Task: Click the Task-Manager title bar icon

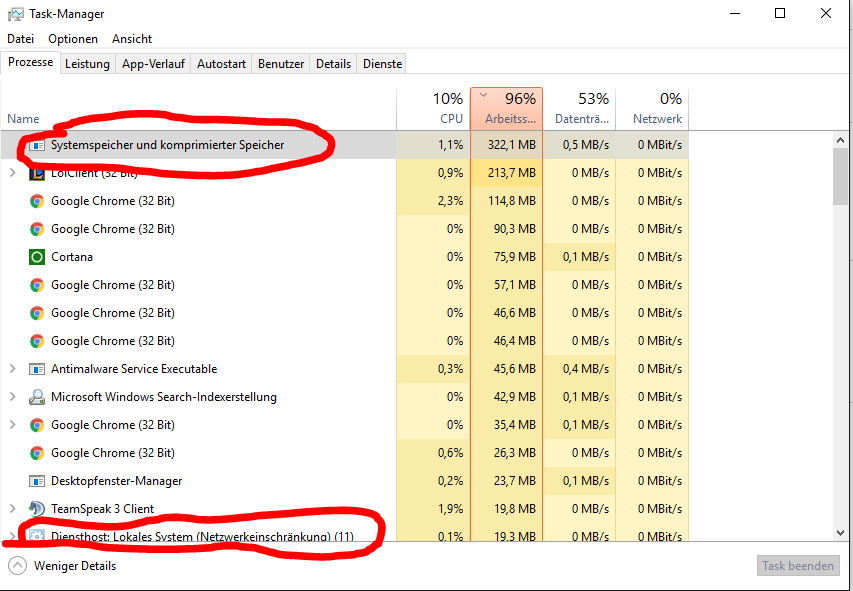Action: [16, 14]
